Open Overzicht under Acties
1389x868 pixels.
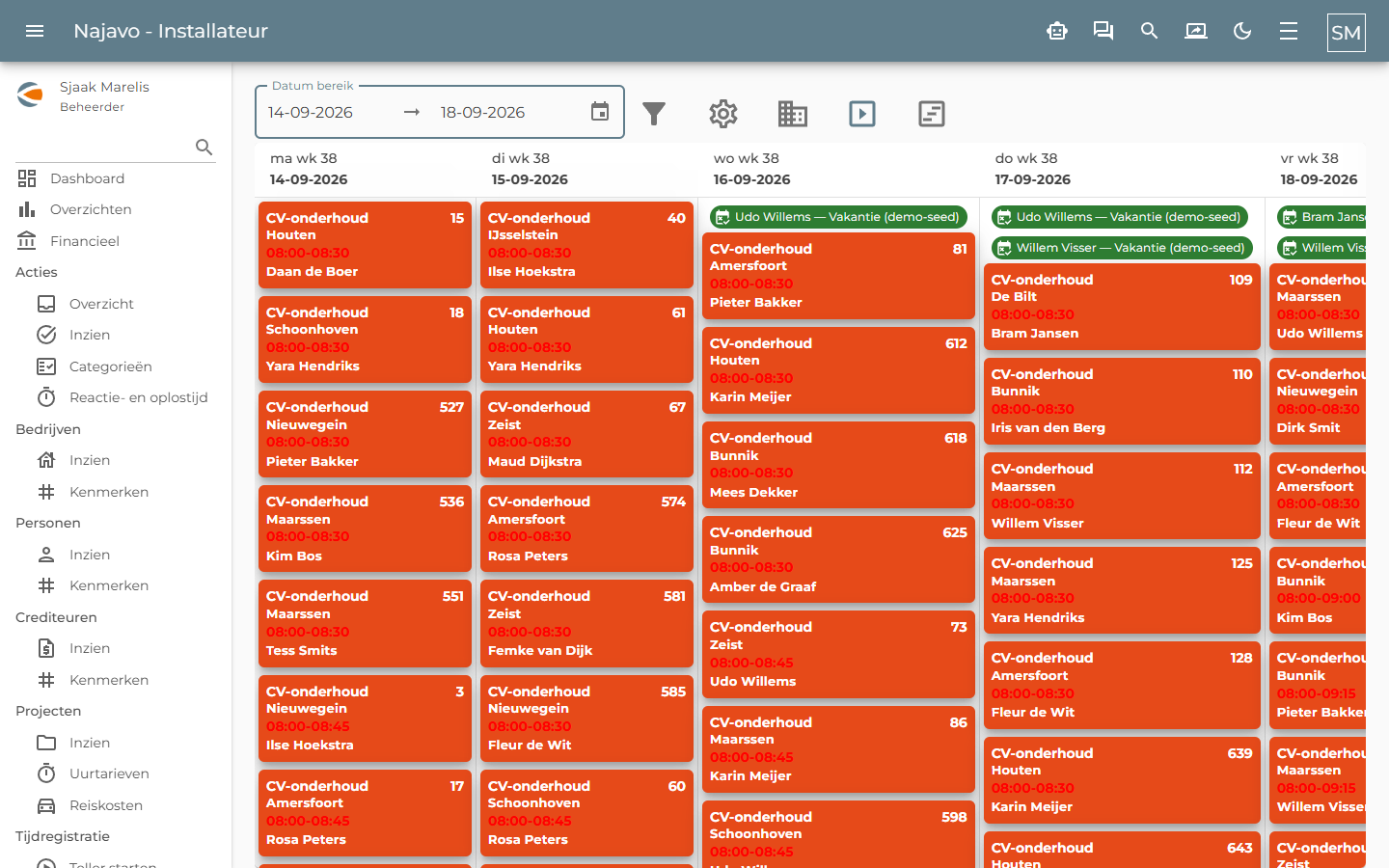tap(125, 304)
